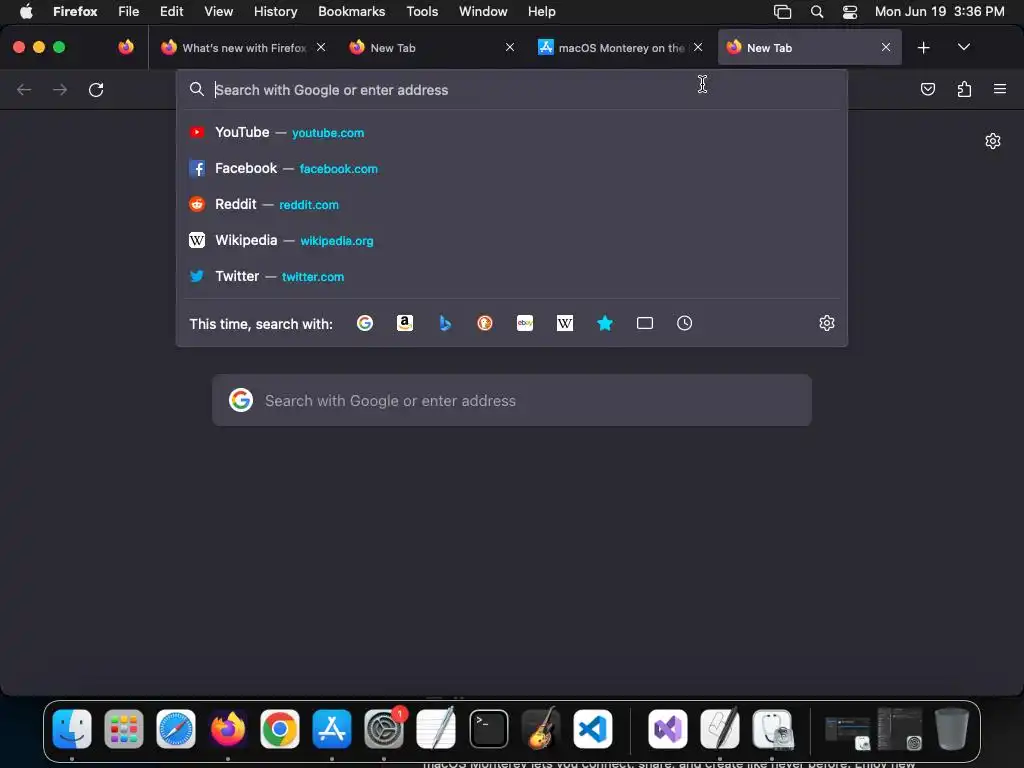Search this time with DuckDuckGo icon

pos(485,323)
